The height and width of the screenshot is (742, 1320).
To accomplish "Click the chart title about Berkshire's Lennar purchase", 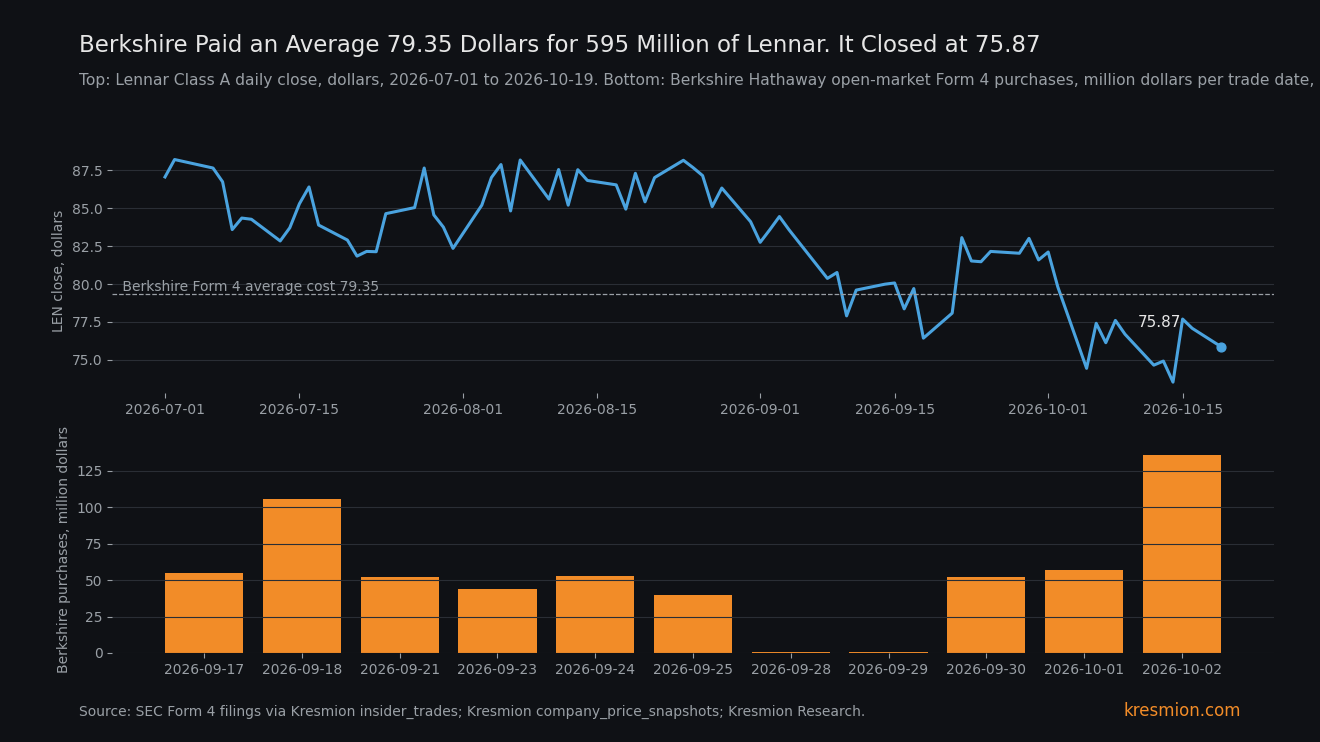I will pyautogui.click(x=559, y=45).
